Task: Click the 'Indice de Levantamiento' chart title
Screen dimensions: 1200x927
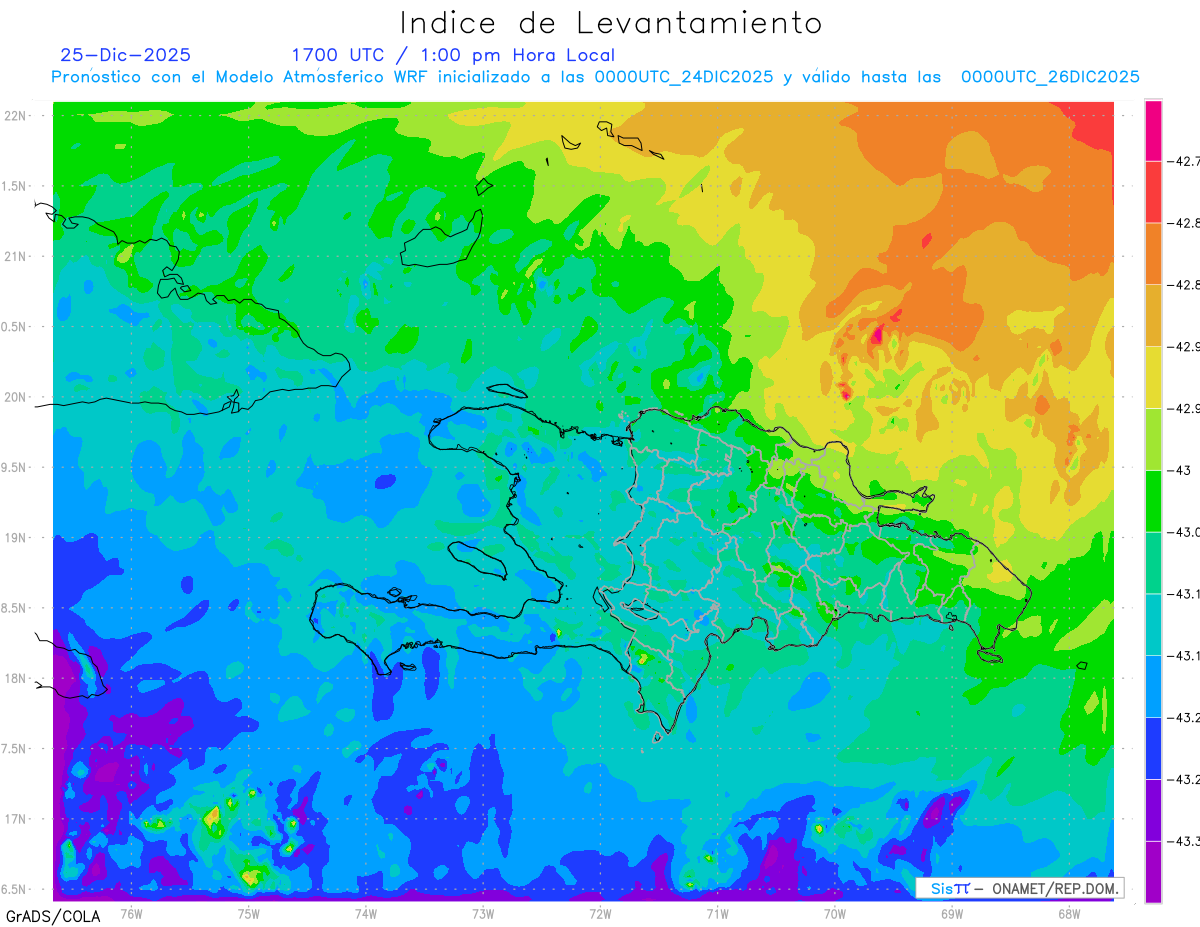Action: point(611,22)
